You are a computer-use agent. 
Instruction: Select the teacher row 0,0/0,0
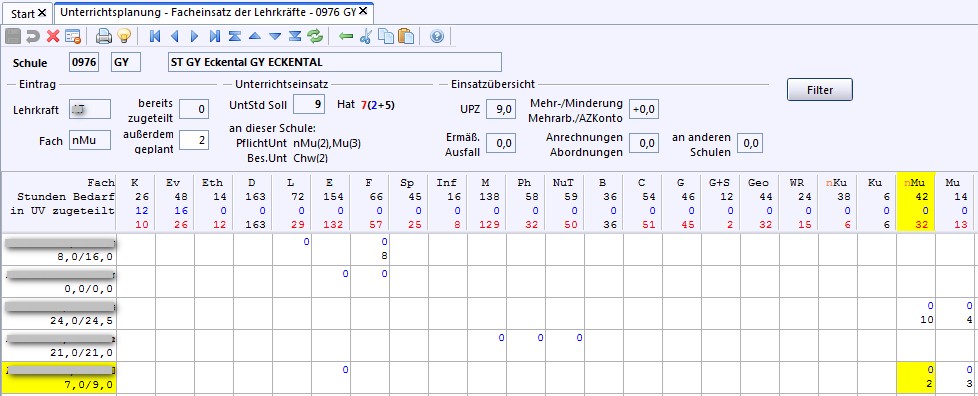click(x=58, y=281)
